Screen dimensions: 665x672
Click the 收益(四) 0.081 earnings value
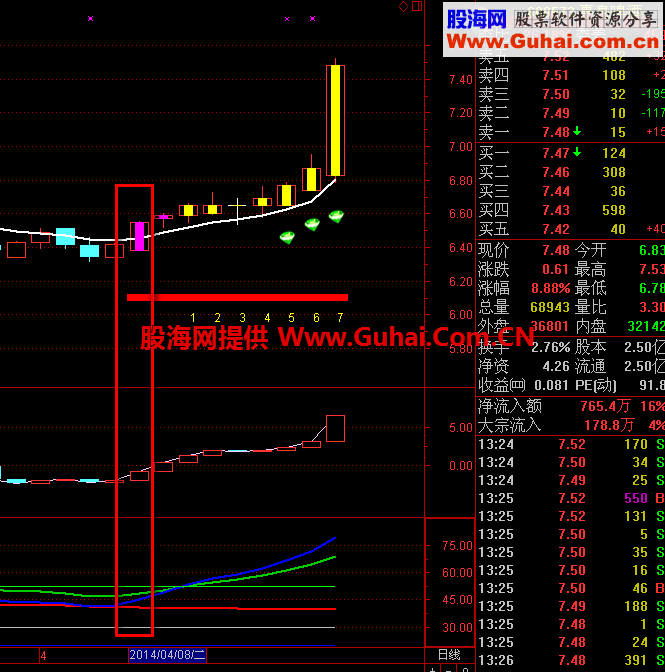[551, 385]
